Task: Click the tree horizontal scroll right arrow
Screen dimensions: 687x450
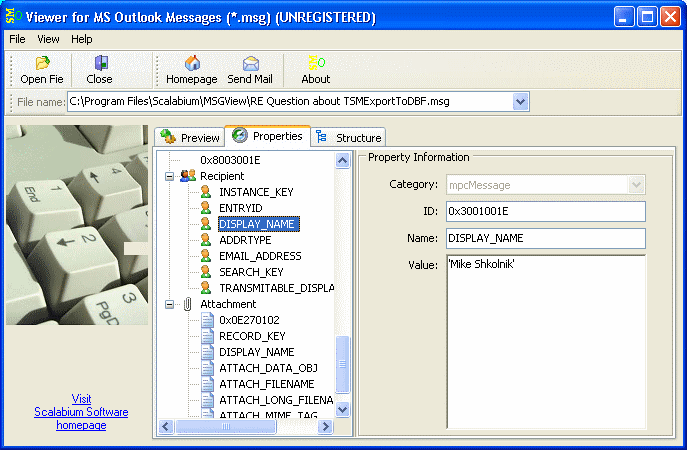Action: coord(325,426)
